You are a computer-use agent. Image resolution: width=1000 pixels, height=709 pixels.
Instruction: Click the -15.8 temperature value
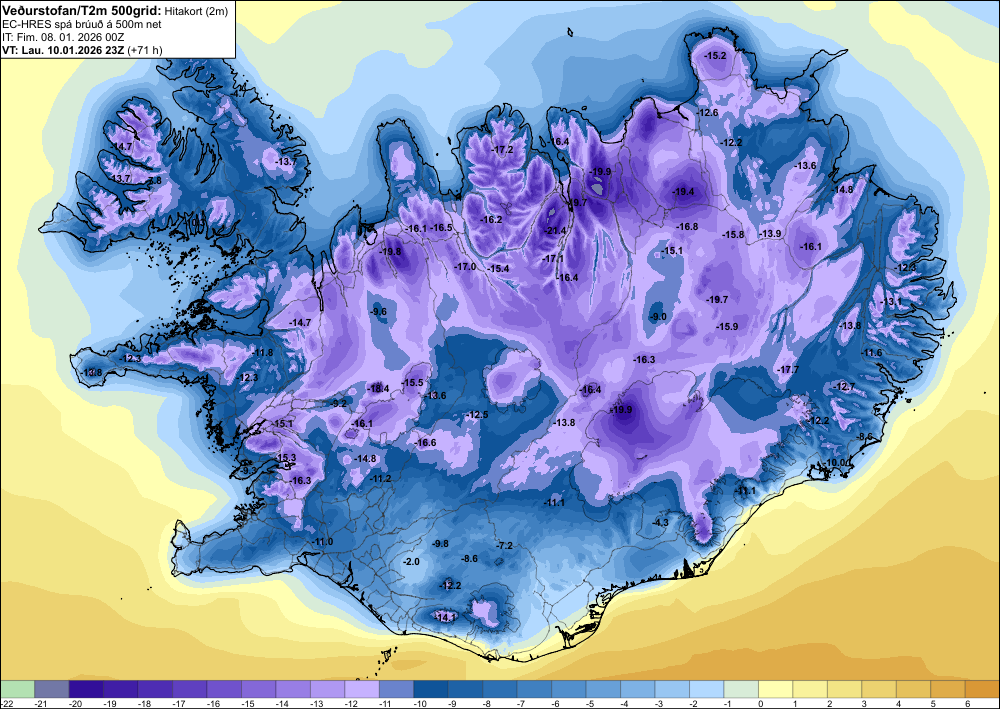pos(733,235)
